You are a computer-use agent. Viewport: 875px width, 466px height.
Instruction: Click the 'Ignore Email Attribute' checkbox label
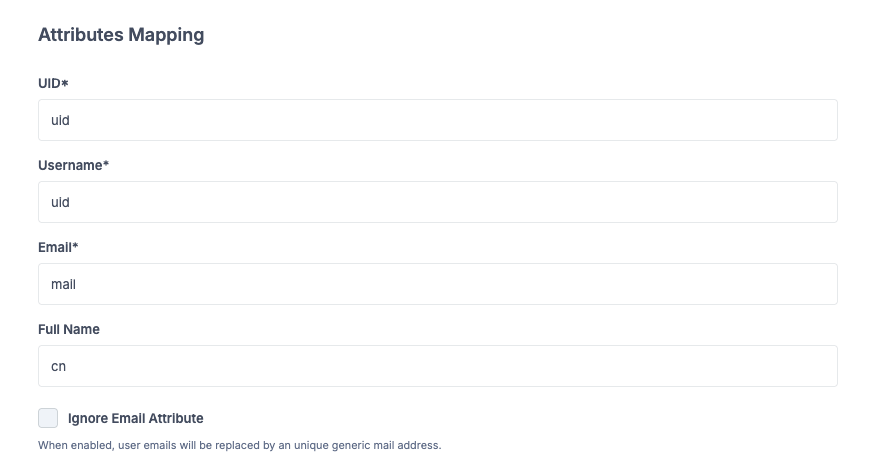(x=136, y=418)
